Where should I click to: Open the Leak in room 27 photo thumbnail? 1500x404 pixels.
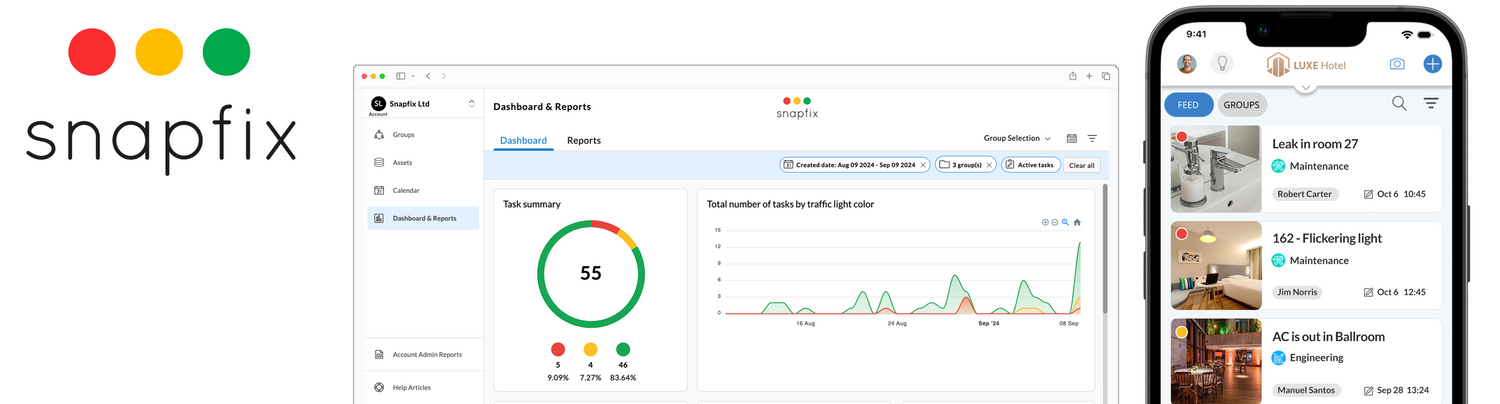[1216, 169]
